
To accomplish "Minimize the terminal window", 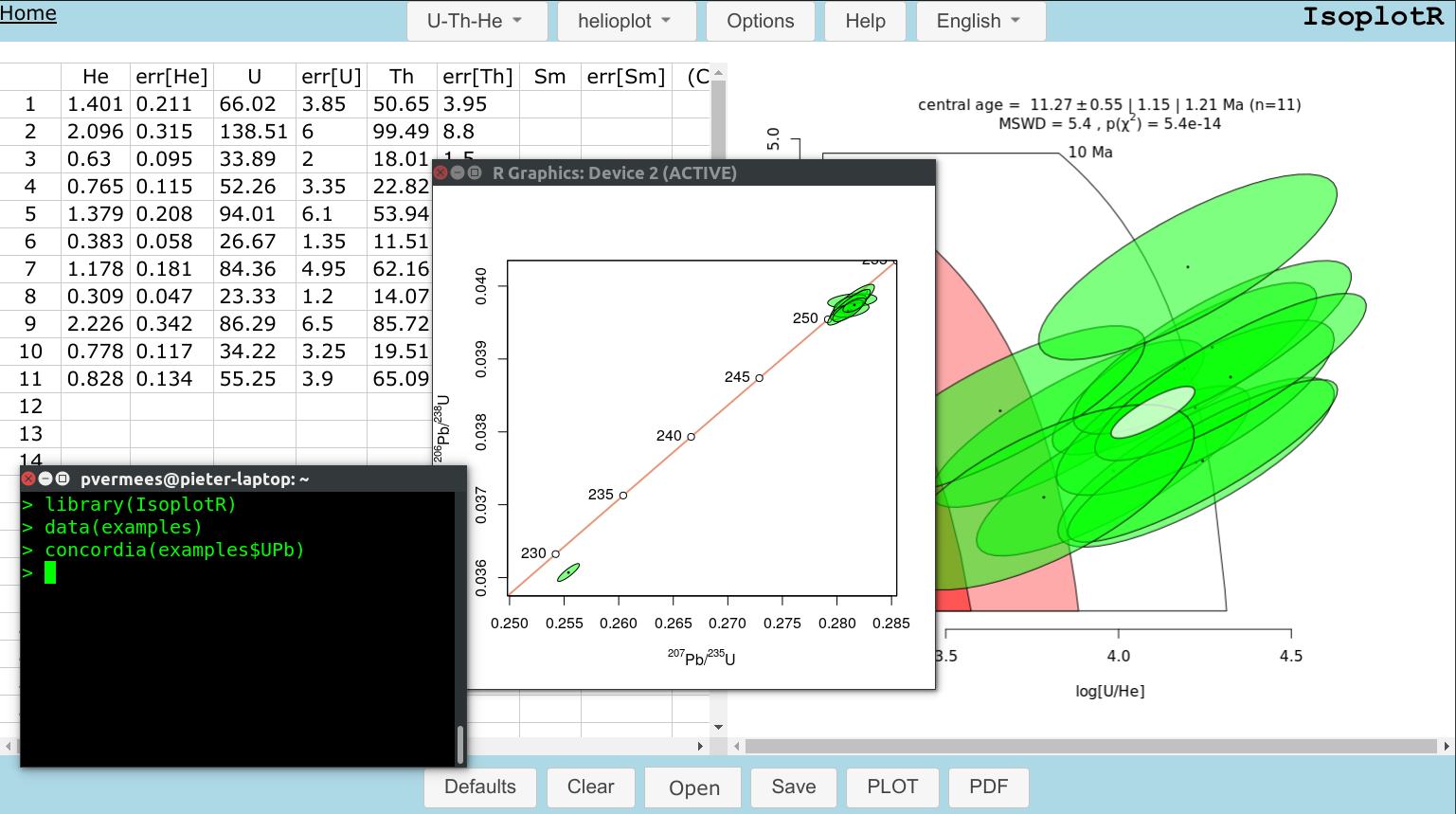I will (x=45, y=479).
